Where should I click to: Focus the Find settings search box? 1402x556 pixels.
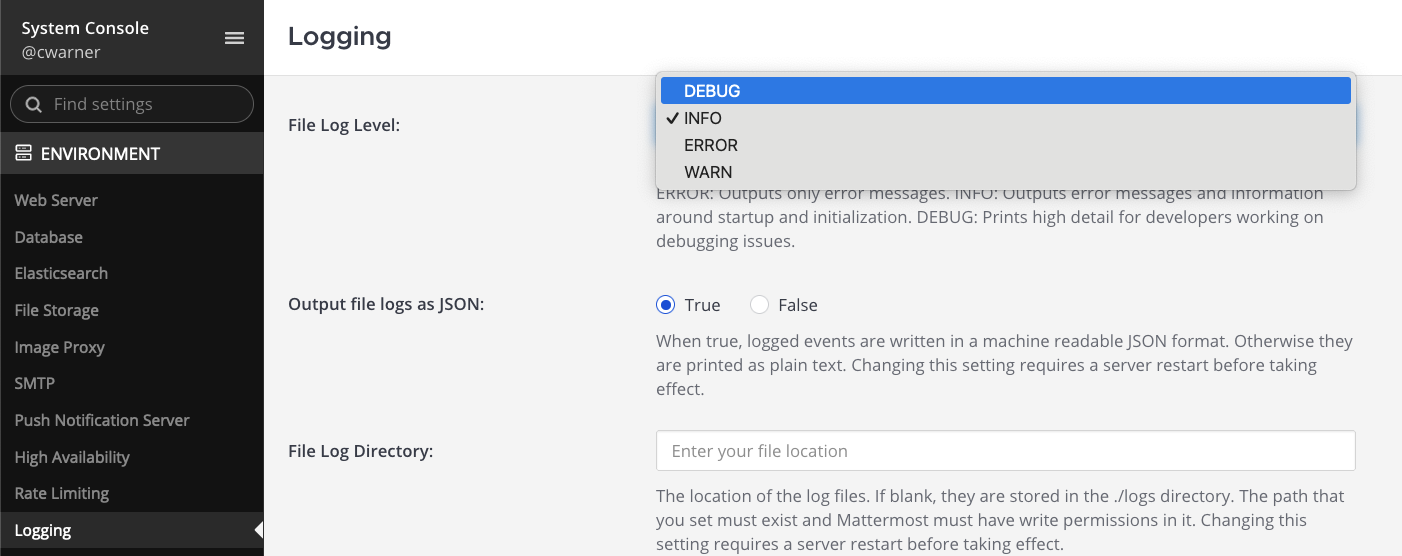(x=145, y=104)
